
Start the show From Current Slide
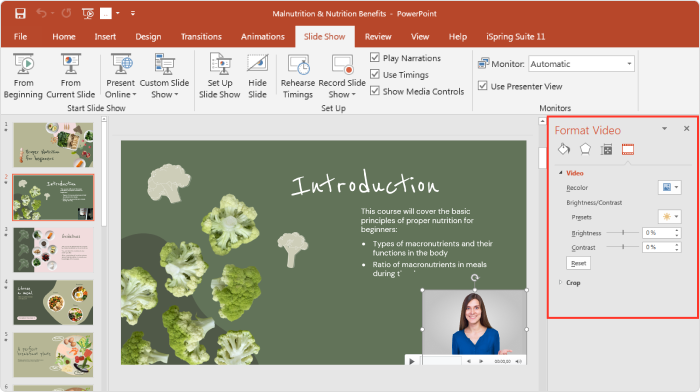tap(71, 76)
